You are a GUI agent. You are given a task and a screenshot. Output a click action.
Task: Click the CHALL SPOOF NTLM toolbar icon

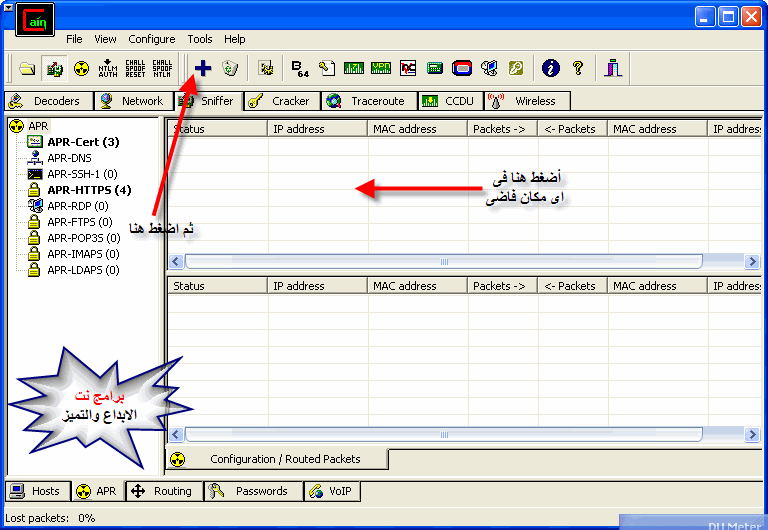pos(162,68)
